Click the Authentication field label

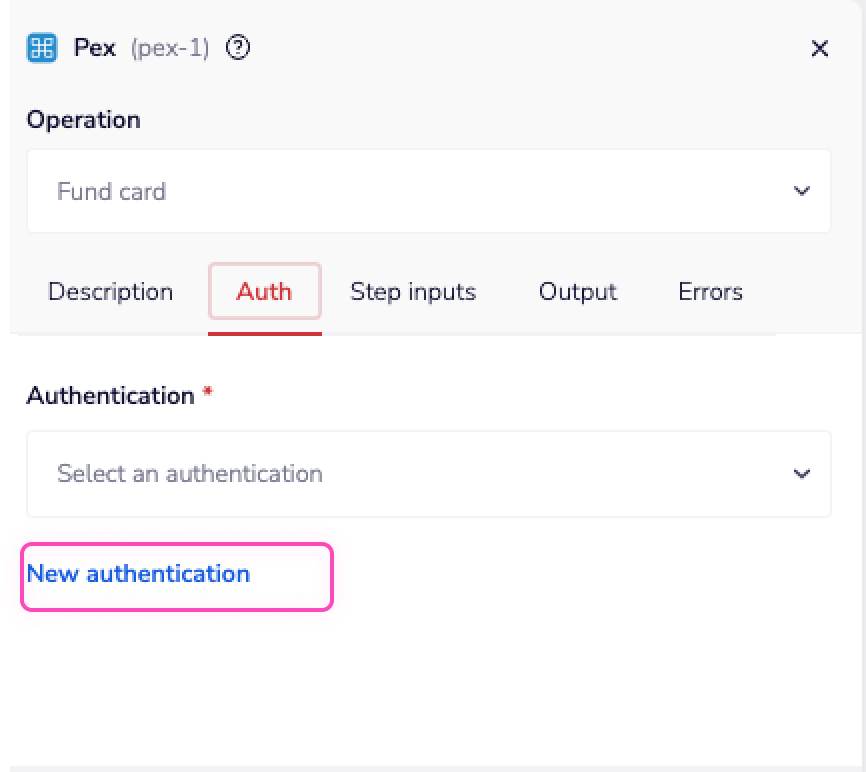(x=110, y=396)
